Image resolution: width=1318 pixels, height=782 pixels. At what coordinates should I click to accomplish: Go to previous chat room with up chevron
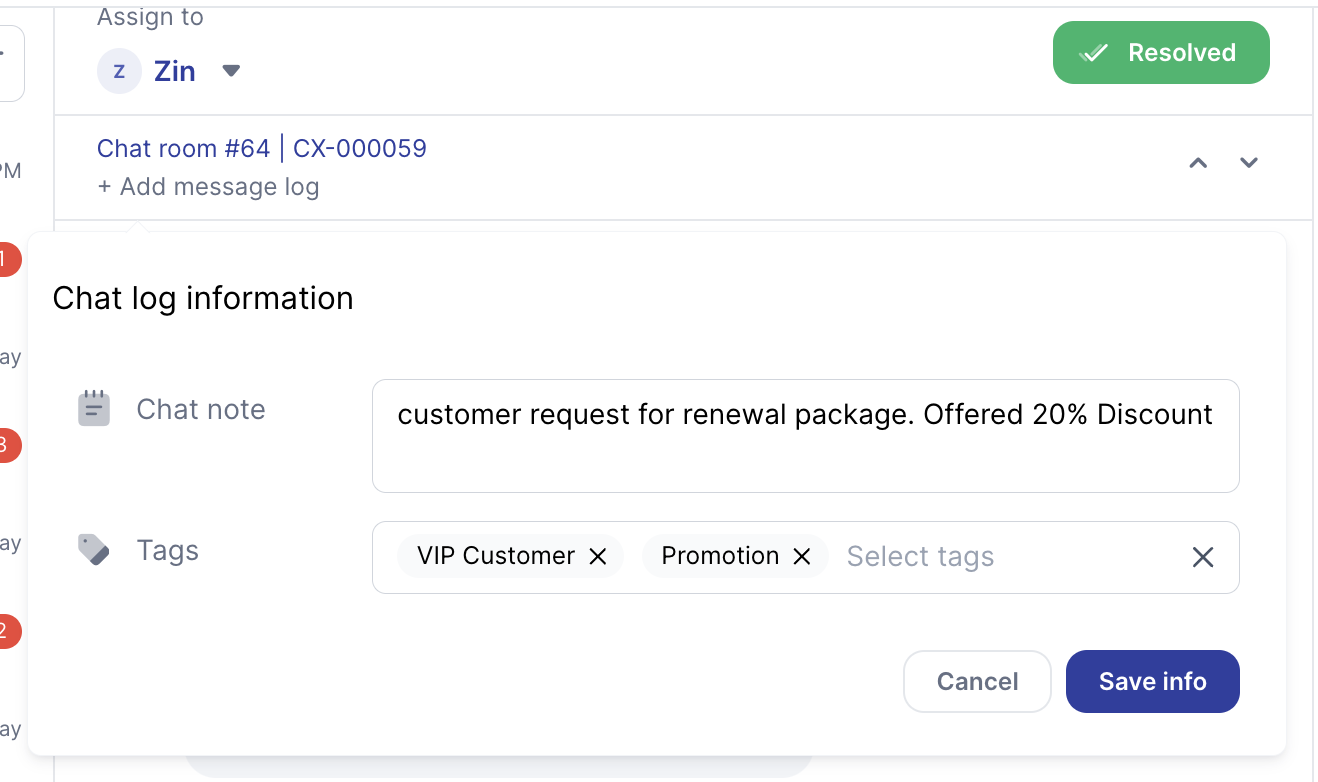[x=1198, y=163]
